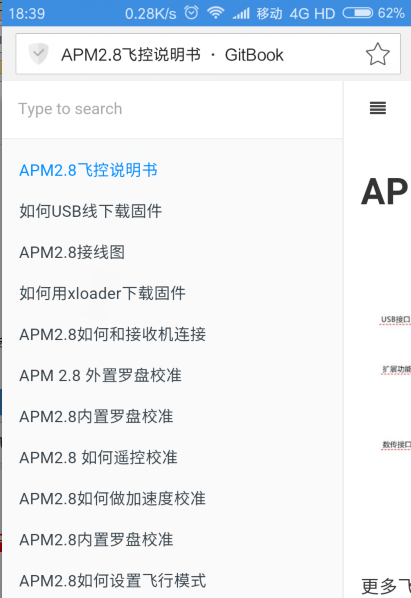Screen dimensions: 411x598
Task: Open 如何用xloader下载固件 chapter
Action: pos(103,293)
